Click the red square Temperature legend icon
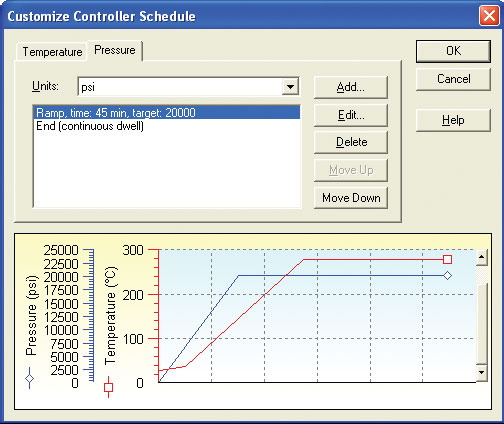The width and height of the screenshot is (504, 424). (108, 387)
